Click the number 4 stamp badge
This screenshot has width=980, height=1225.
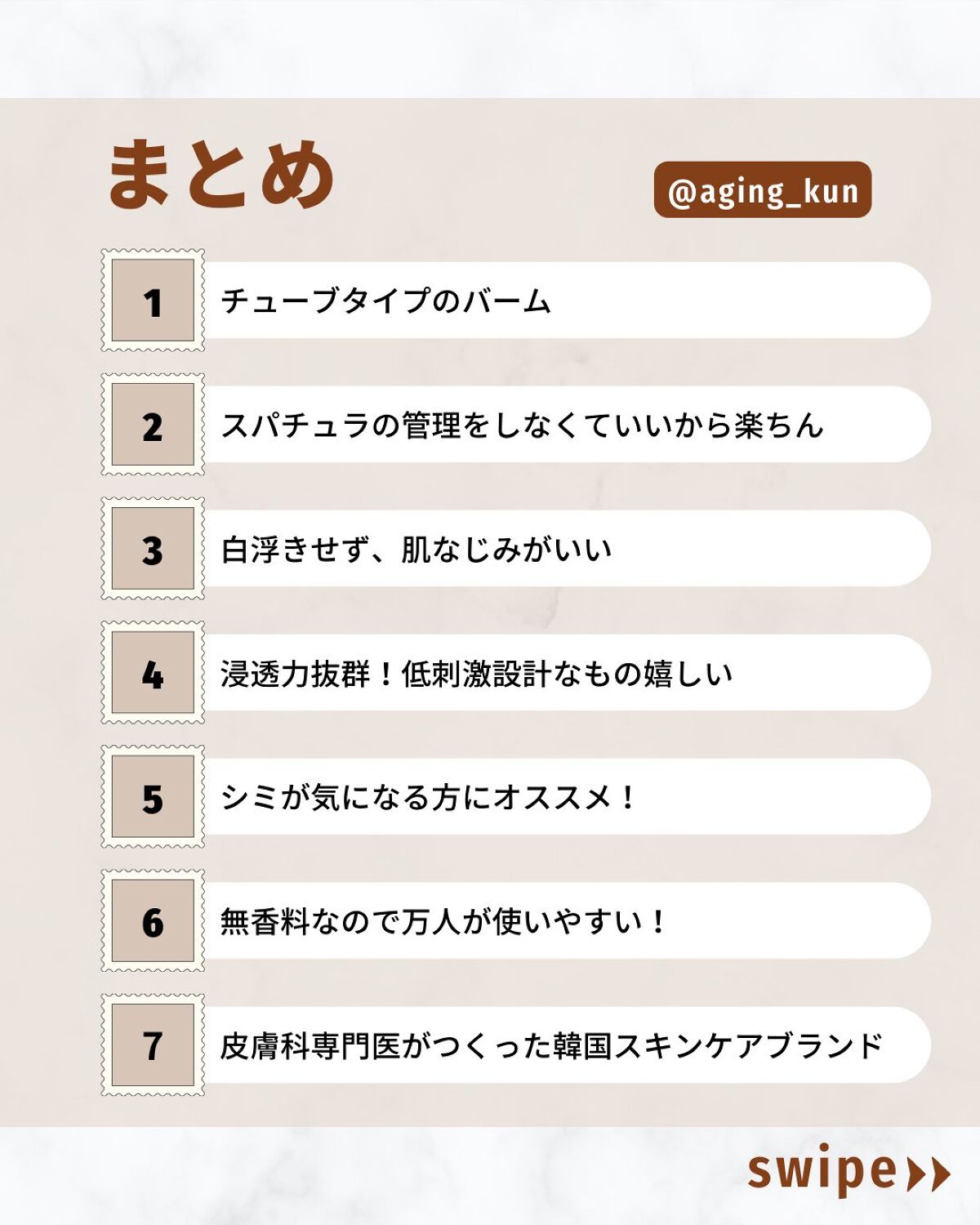click(153, 673)
